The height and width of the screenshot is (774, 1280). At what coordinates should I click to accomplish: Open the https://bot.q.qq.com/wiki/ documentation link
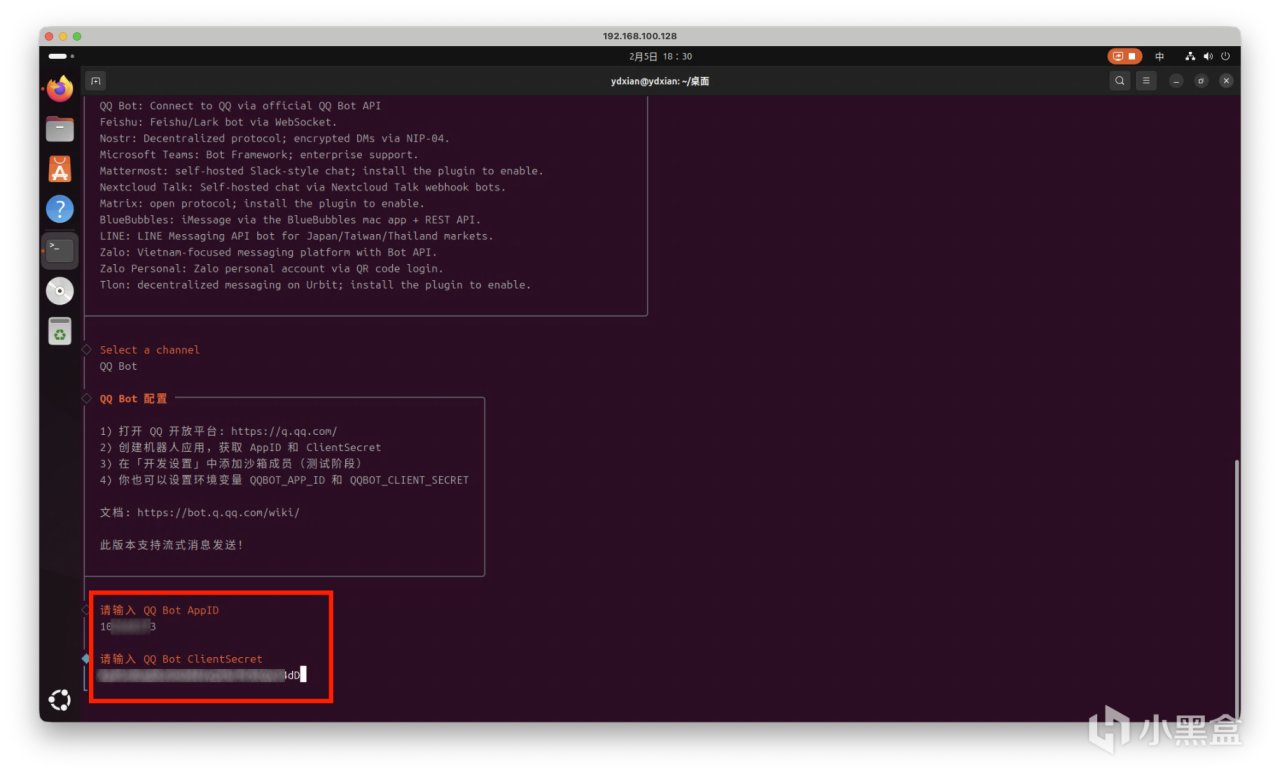pos(218,512)
